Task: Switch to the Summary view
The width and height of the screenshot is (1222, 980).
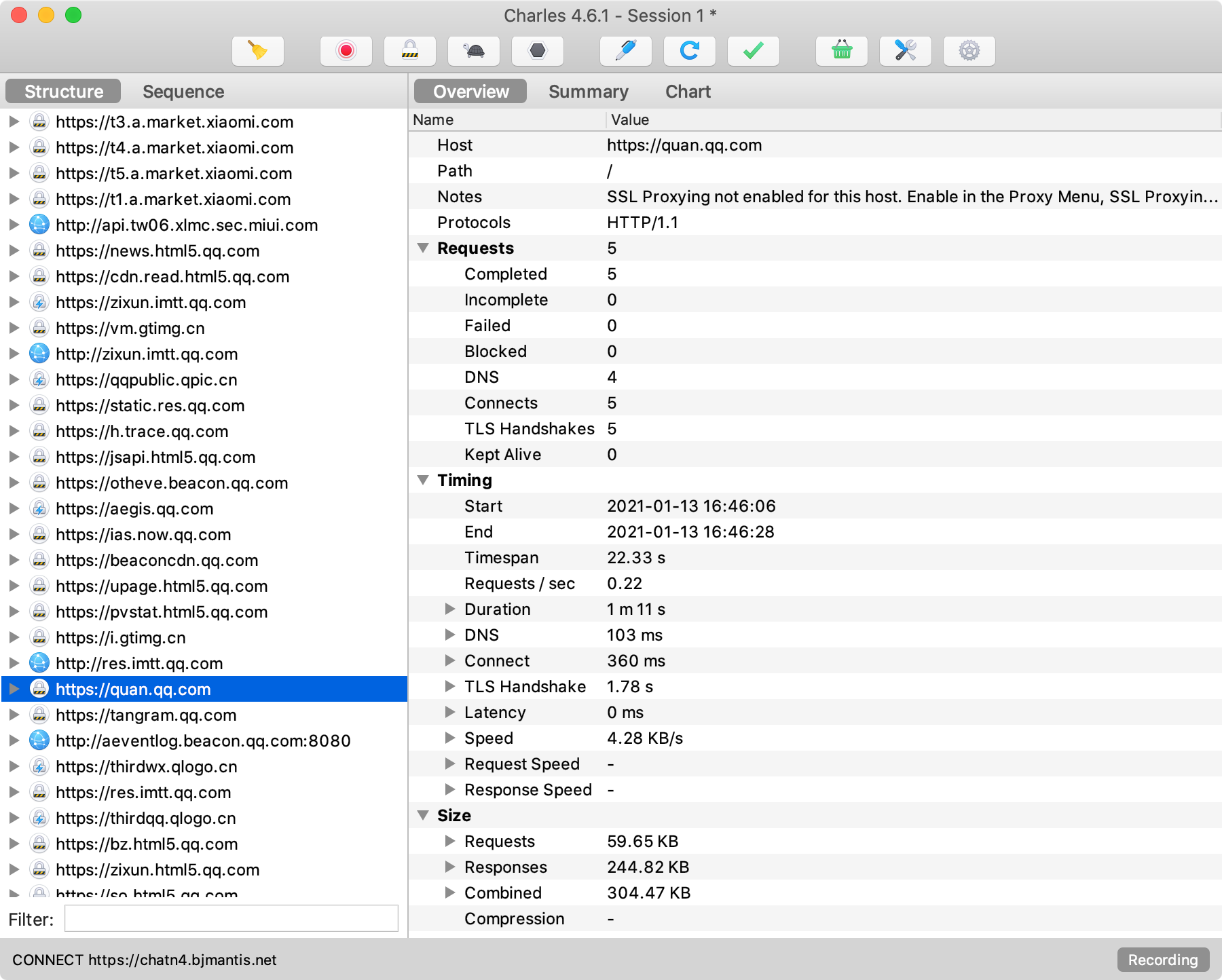Action: 588,91
